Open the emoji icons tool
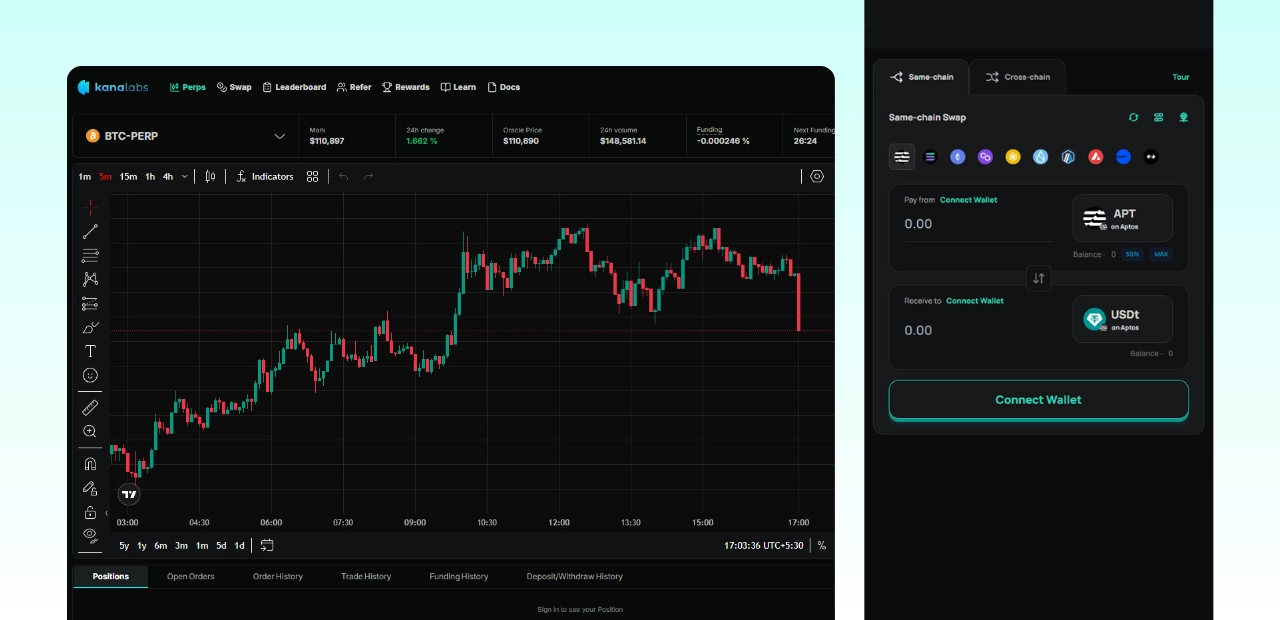Screen dimensions: 1280x620 click(x=90, y=375)
